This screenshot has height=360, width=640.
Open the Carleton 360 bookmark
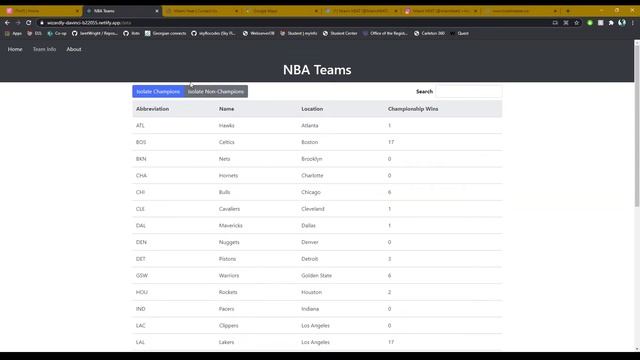[x=429, y=33]
